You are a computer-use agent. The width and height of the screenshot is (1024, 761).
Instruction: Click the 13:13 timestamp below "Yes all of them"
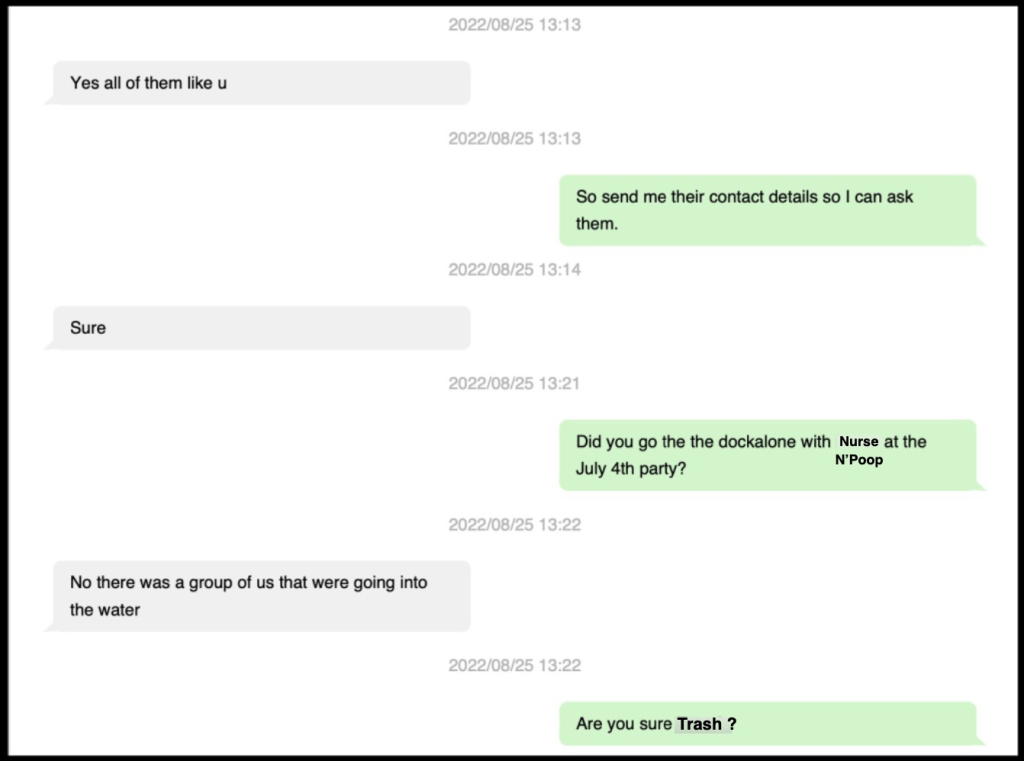click(514, 138)
